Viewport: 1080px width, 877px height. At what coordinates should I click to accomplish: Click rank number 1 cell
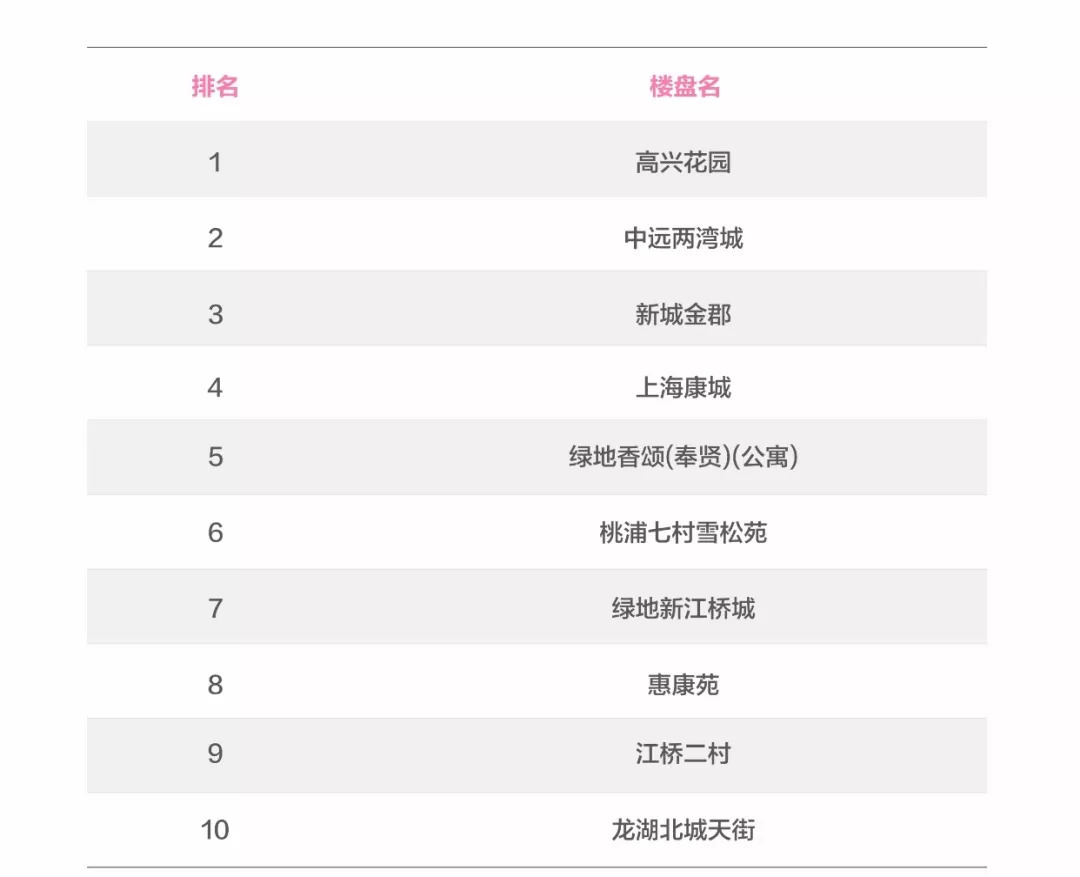[x=215, y=162]
